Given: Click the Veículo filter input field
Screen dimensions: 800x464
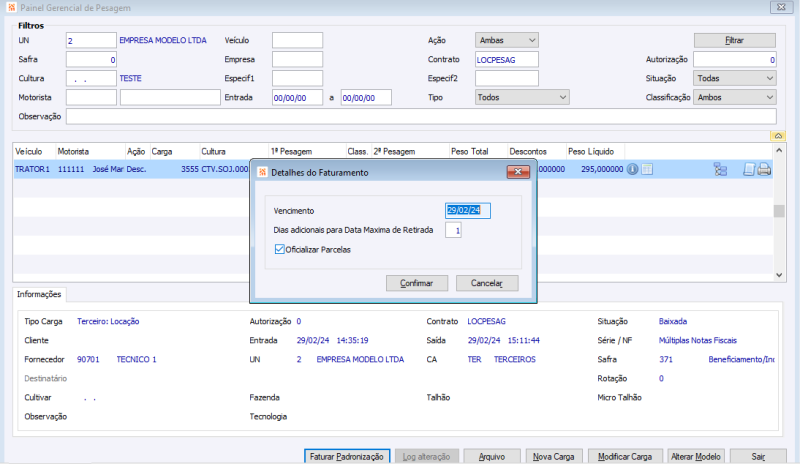Looking at the screenshot, I should pos(297,40).
